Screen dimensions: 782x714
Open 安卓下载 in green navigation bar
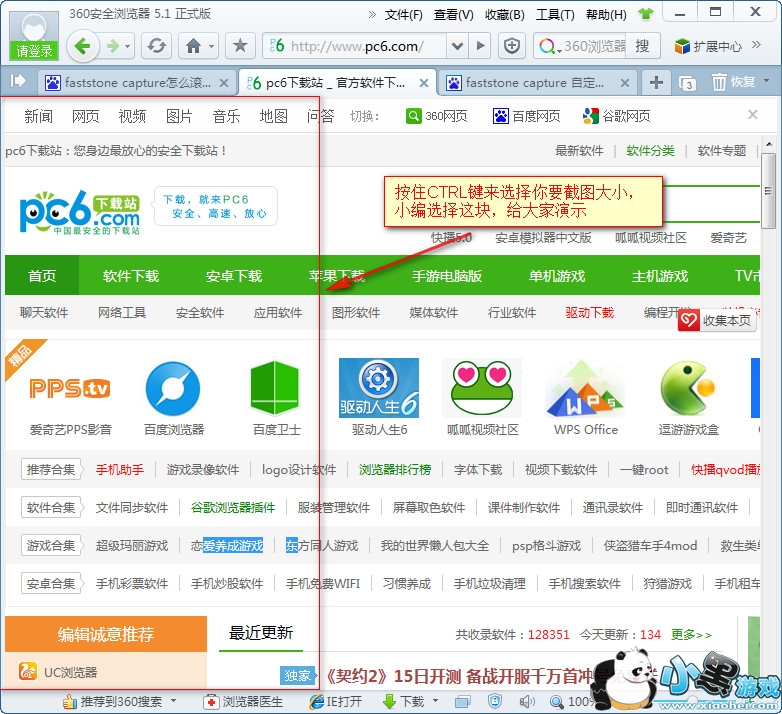[x=234, y=276]
